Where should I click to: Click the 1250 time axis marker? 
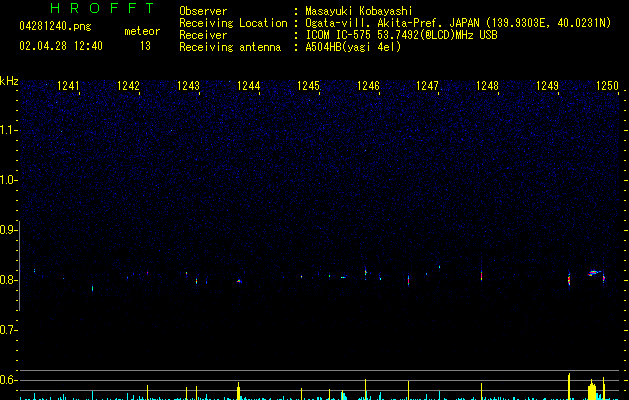[x=607, y=86]
